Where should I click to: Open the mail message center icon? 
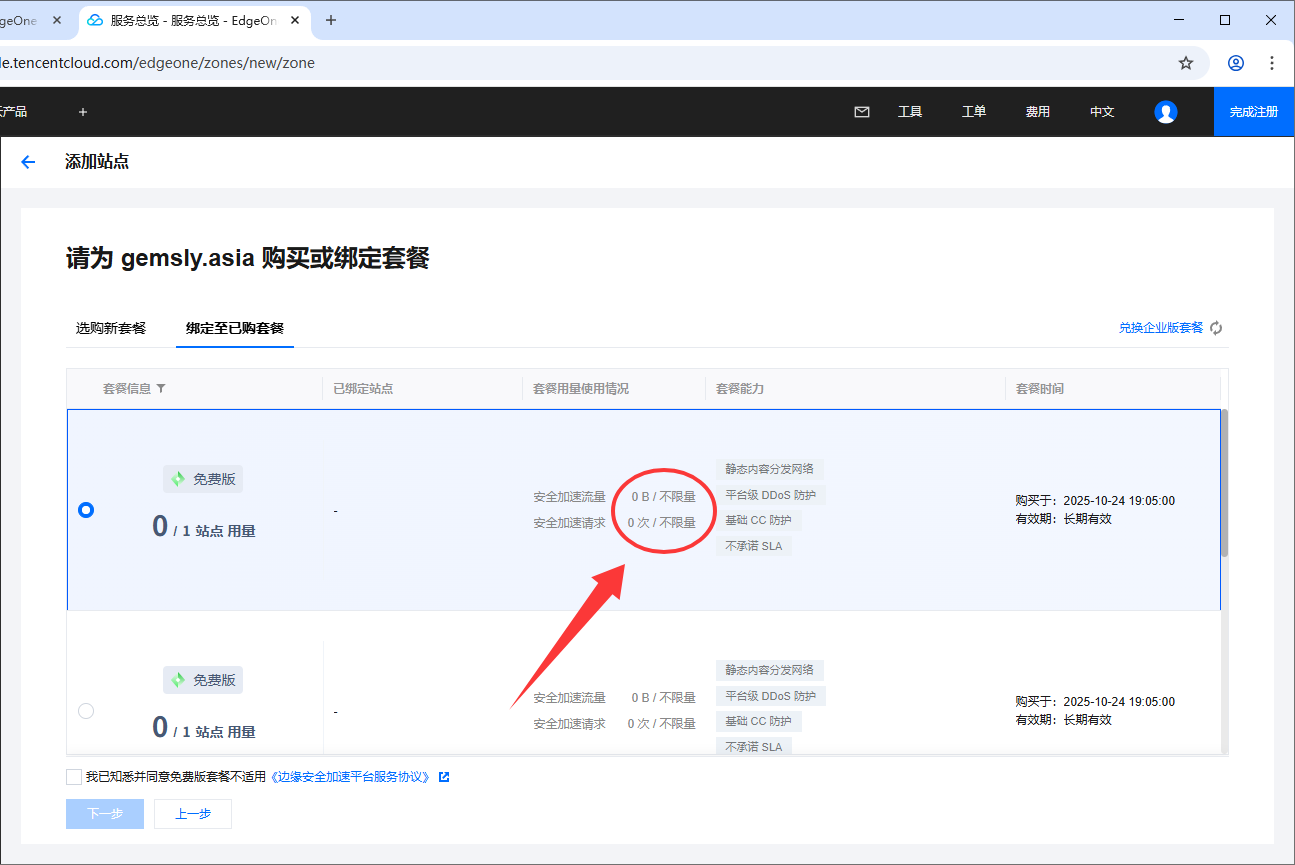click(x=861, y=112)
